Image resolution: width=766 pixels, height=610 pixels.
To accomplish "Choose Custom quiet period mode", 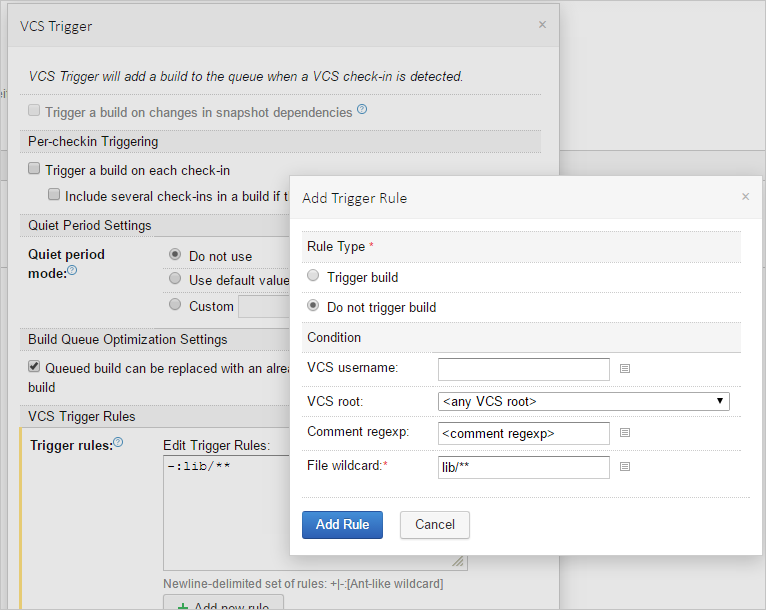I will tap(176, 305).
